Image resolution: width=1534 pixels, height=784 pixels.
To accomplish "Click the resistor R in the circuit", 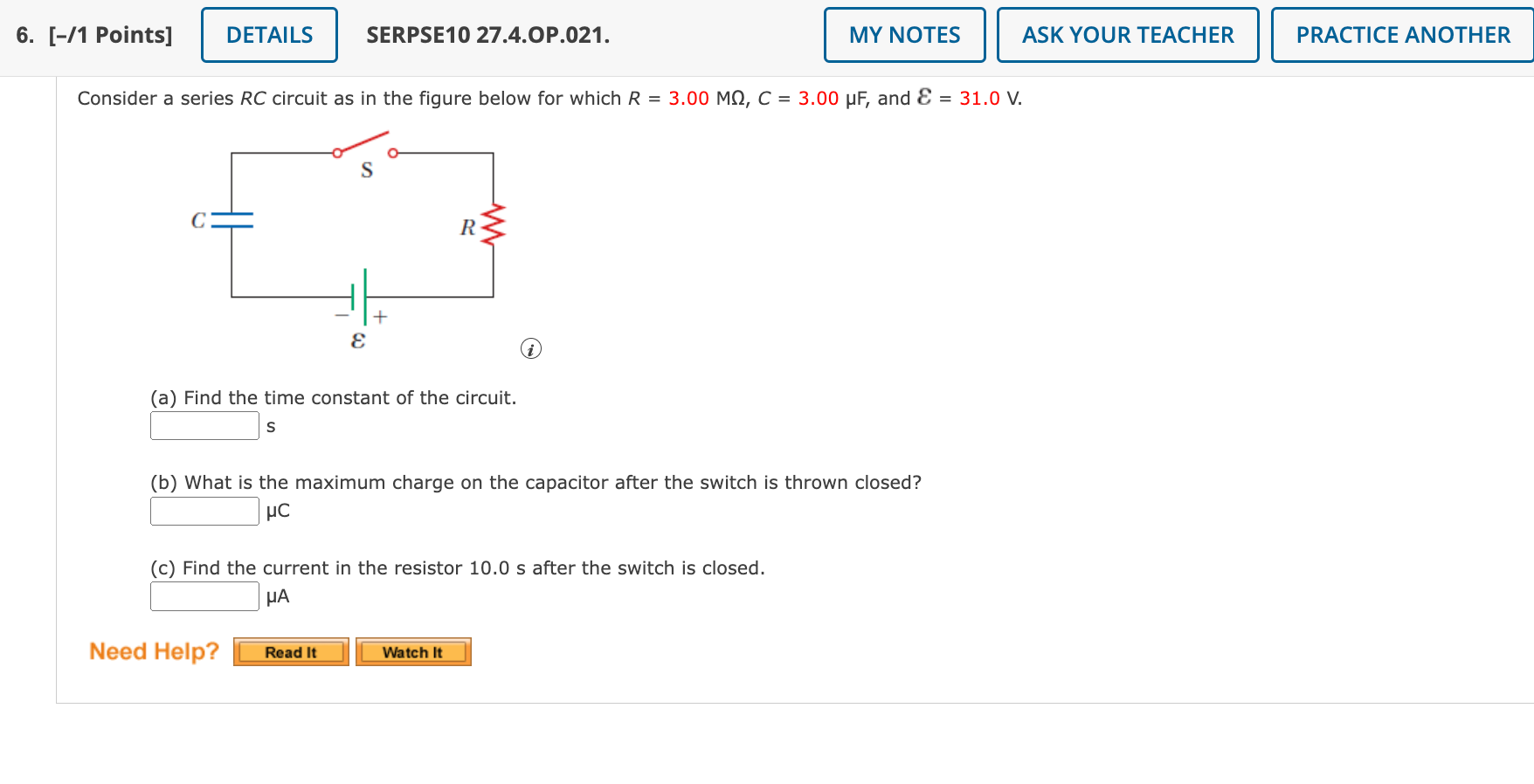I will [x=492, y=224].
